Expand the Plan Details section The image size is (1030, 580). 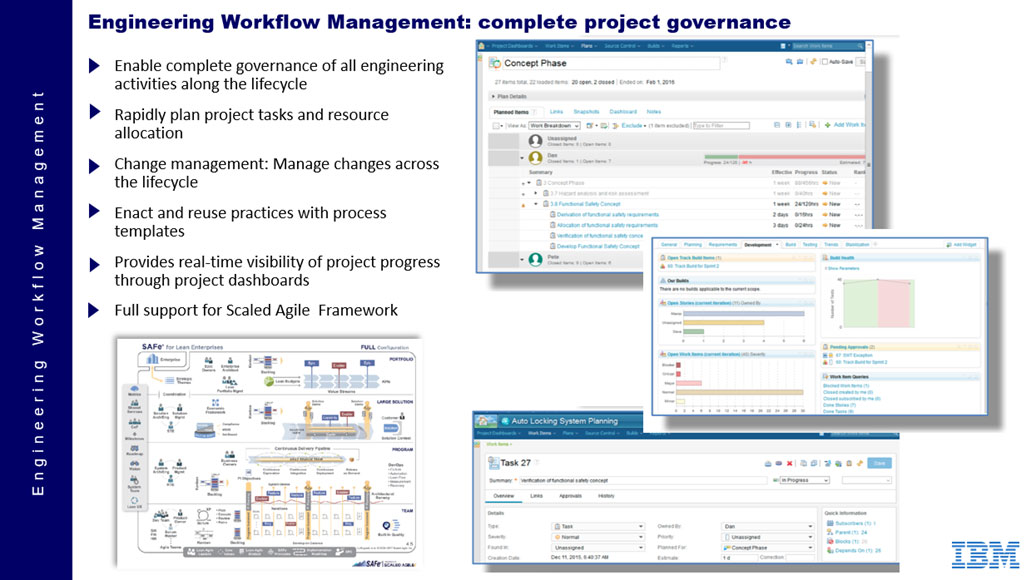(x=494, y=96)
